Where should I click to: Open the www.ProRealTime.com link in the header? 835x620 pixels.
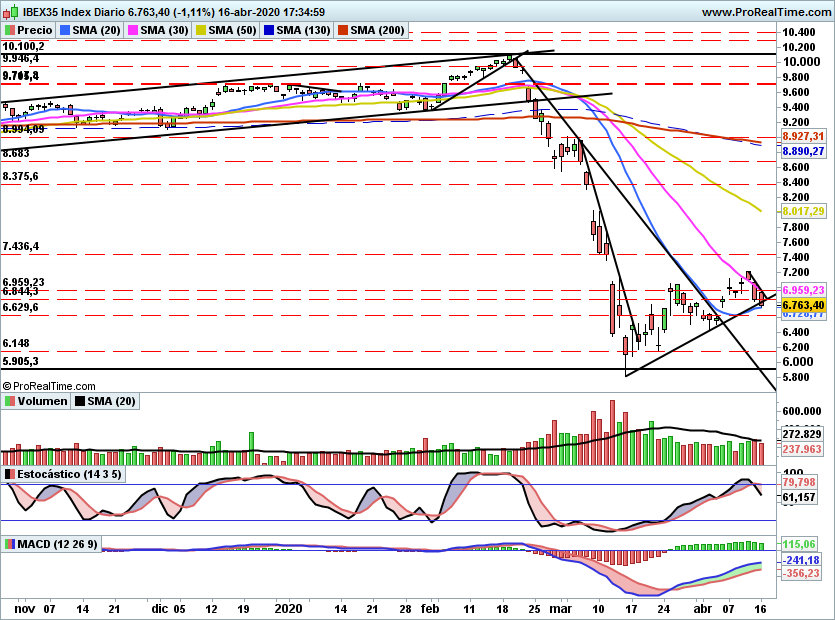point(767,12)
